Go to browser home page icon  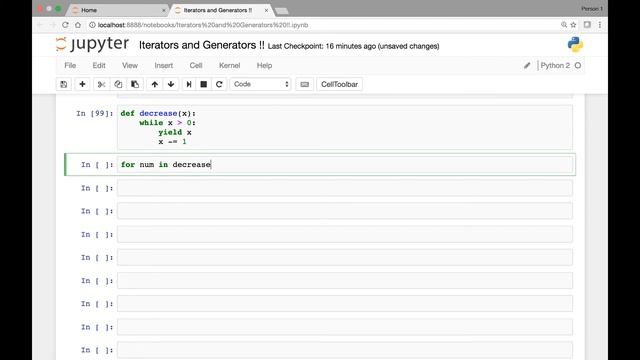[78, 25]
